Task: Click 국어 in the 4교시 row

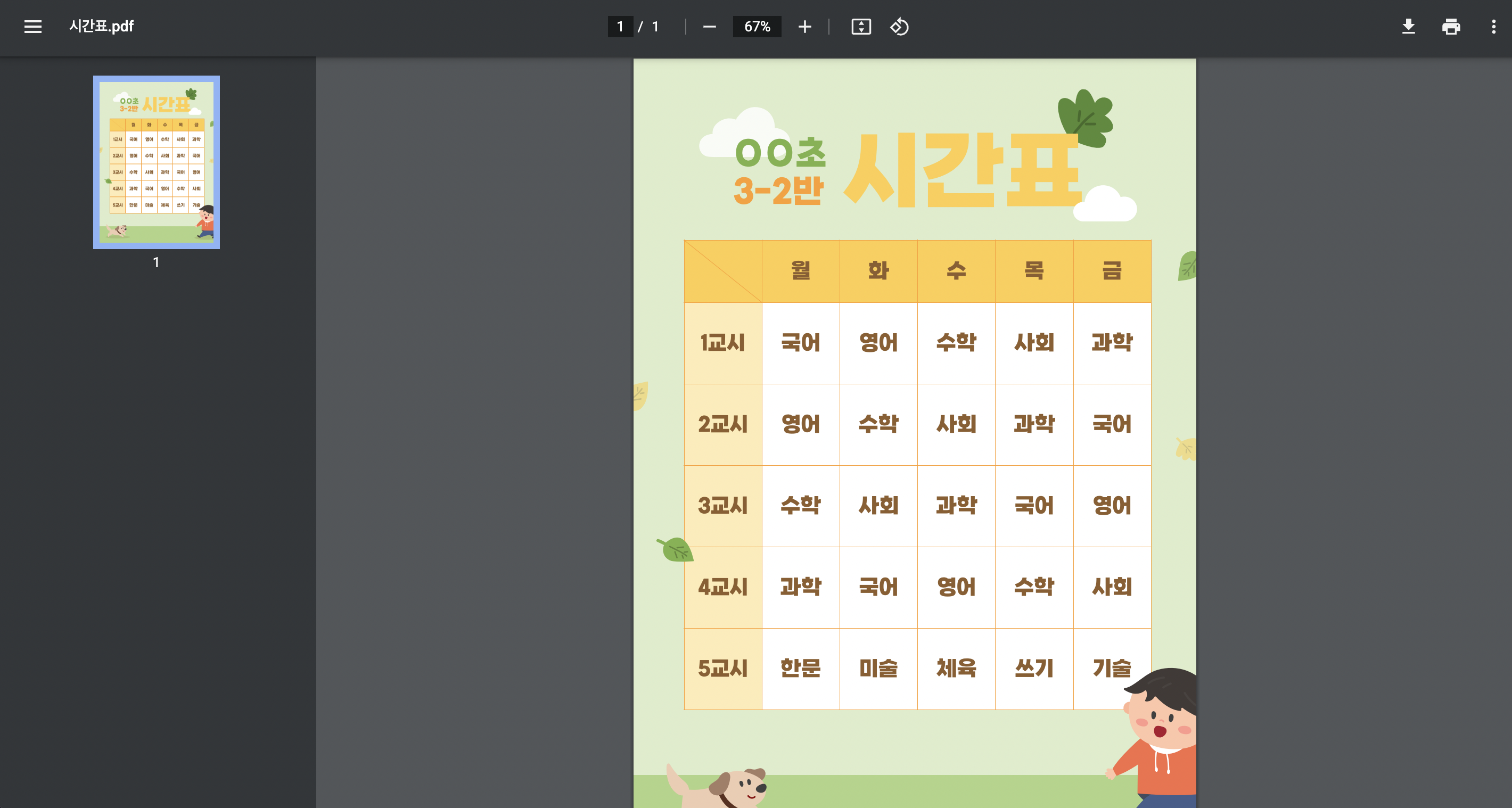Action: [878, 587]
